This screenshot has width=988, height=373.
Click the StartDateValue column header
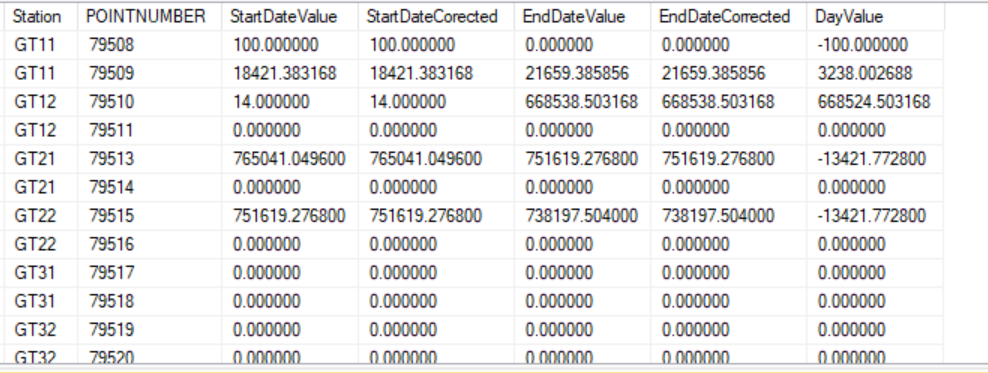pos(289,16)
